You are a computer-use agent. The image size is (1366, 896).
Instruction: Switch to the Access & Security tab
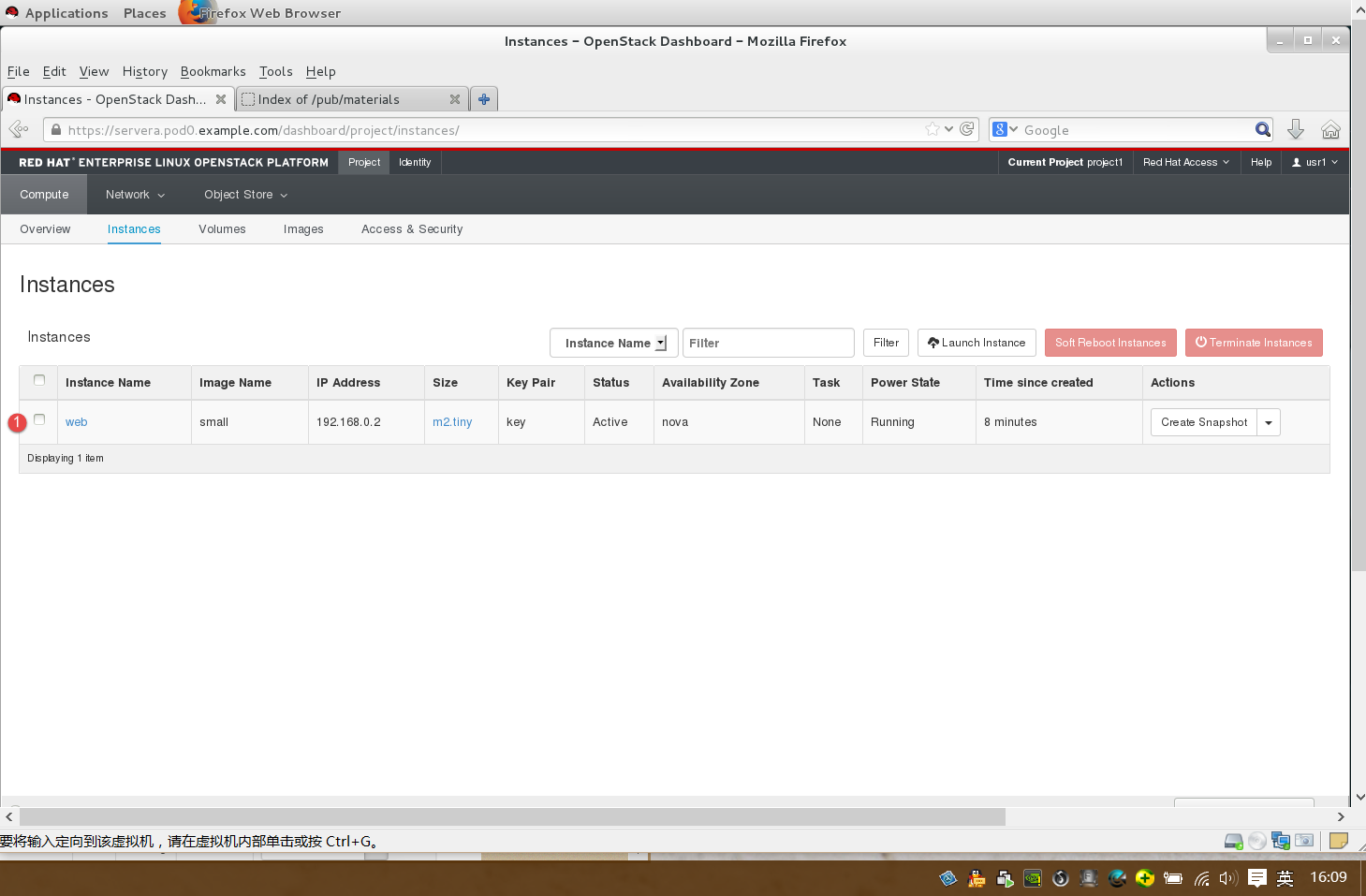(412, 229)
